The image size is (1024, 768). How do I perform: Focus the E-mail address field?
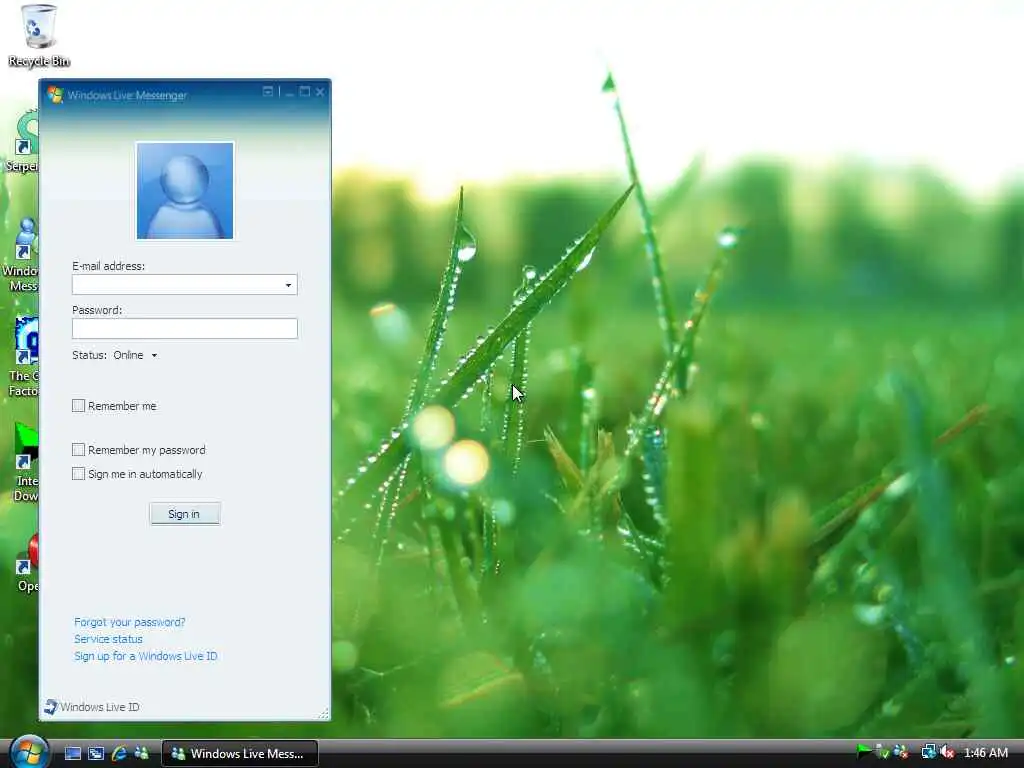[x=185, y=285]
